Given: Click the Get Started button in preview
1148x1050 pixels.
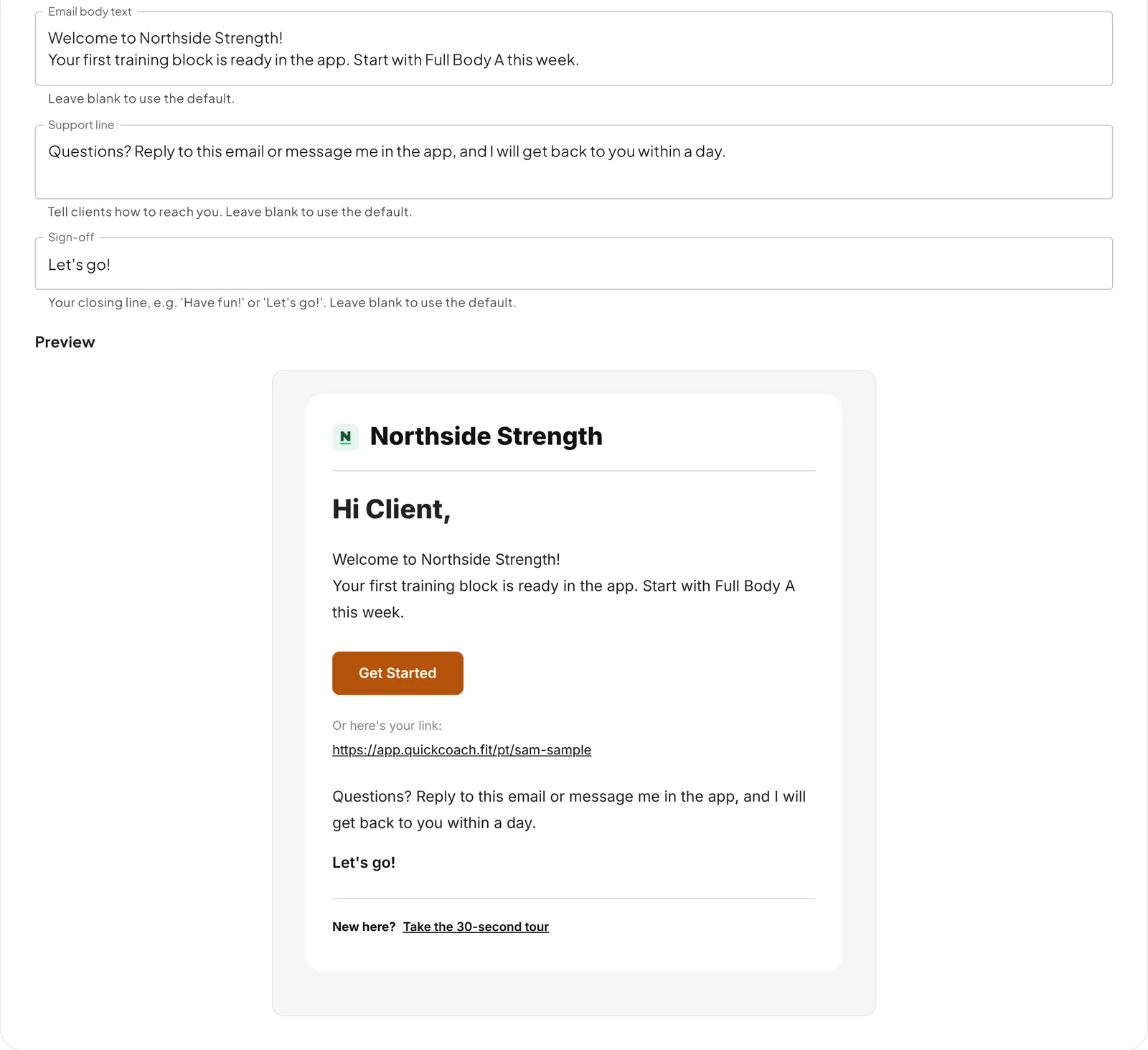Looking at the screenshot, I should point(397,673).
